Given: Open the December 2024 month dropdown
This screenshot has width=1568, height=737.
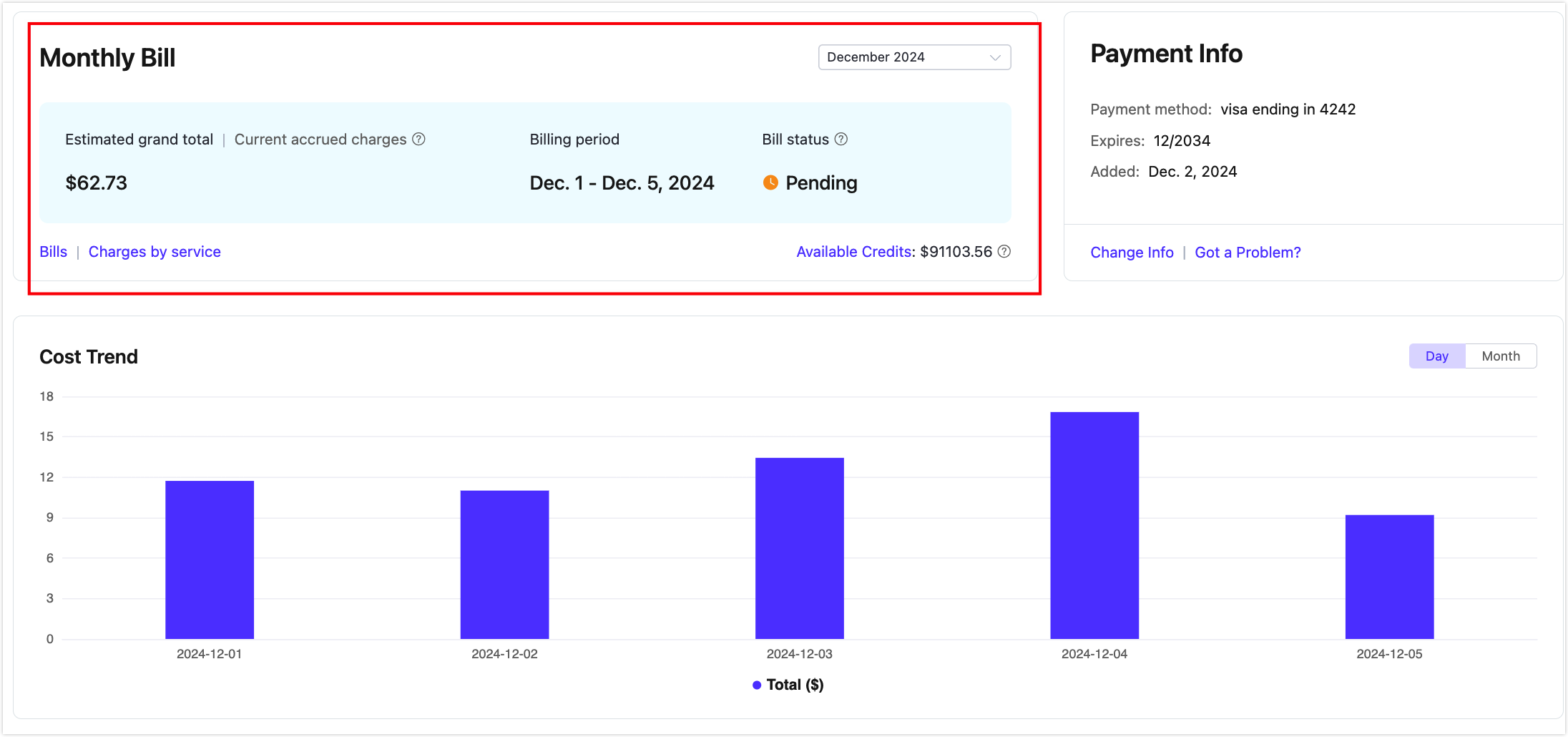Looking at the screenshot, I should [x=914, y=57].
